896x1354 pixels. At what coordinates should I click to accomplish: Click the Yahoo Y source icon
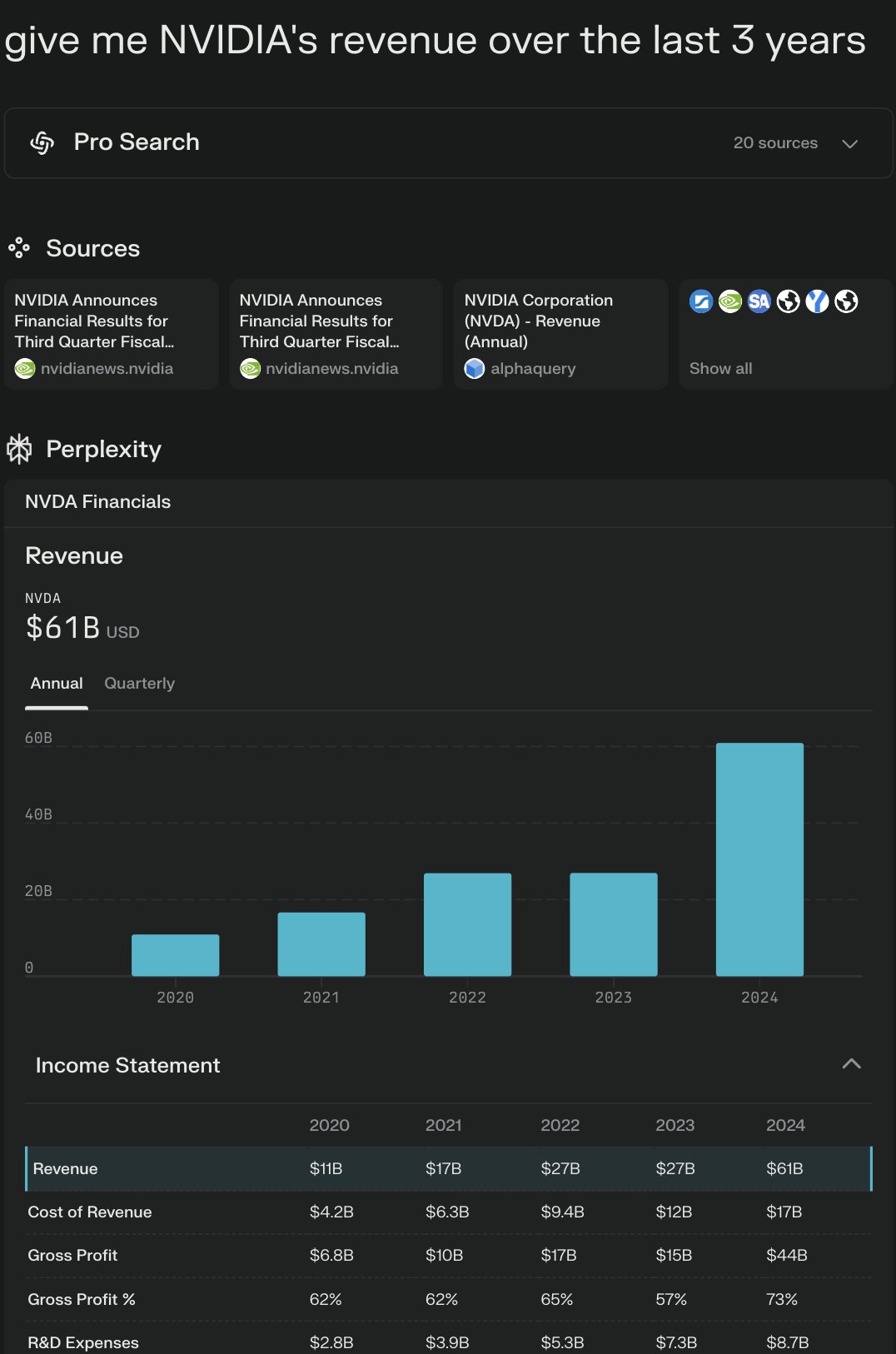[817, 301]
